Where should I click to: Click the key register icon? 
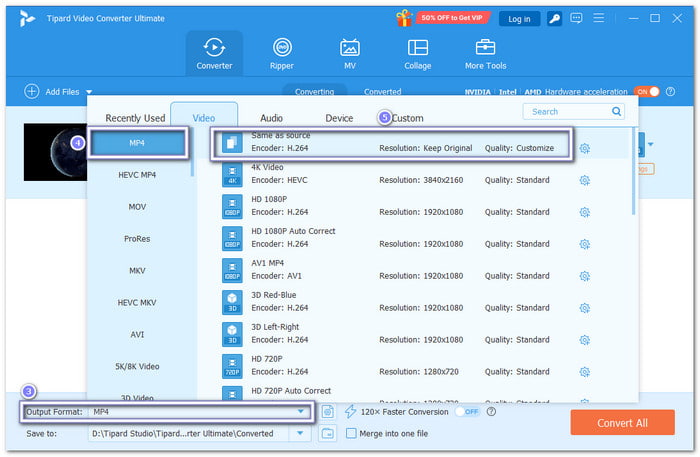click(554, 19)
